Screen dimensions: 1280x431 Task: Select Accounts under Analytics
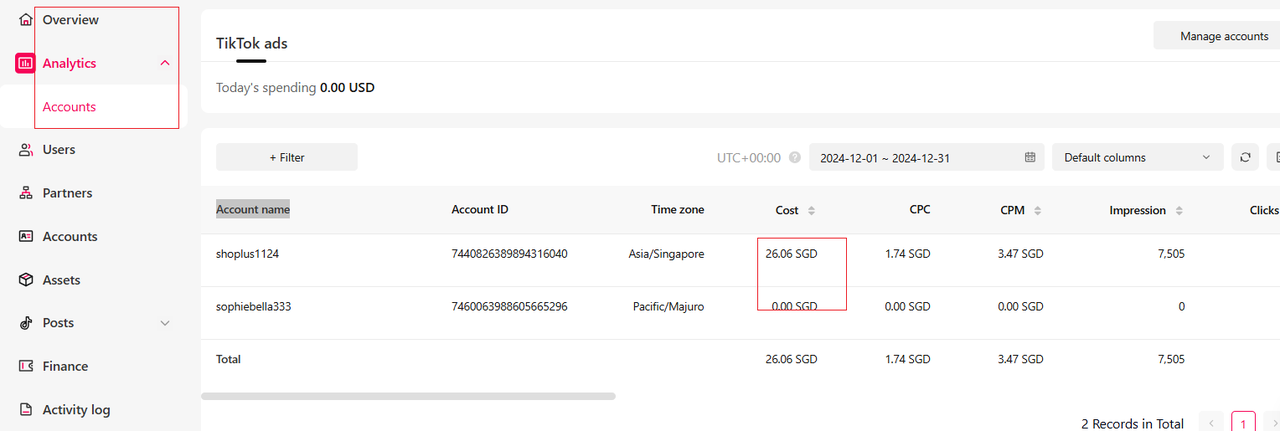point(69,107)
